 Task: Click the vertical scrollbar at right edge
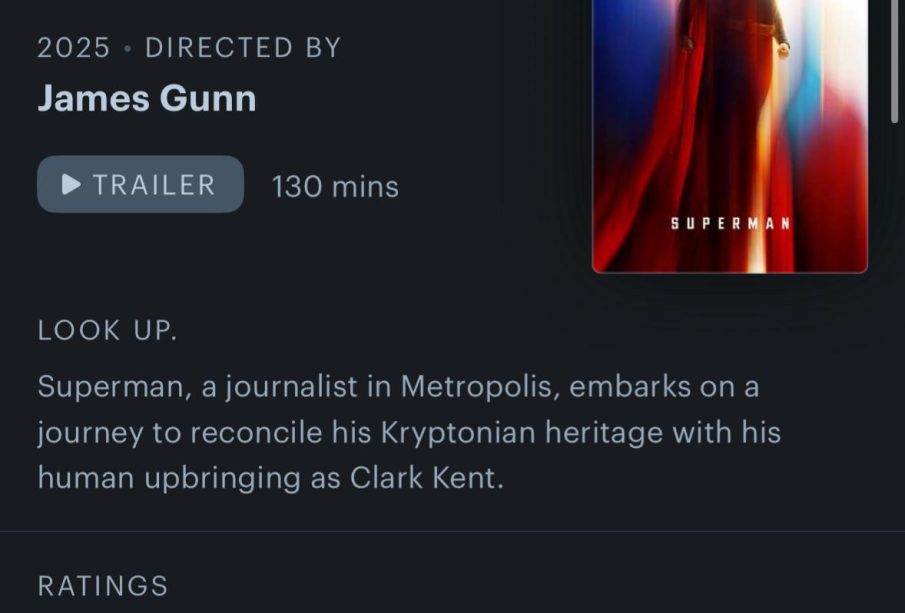coord(895,61)
